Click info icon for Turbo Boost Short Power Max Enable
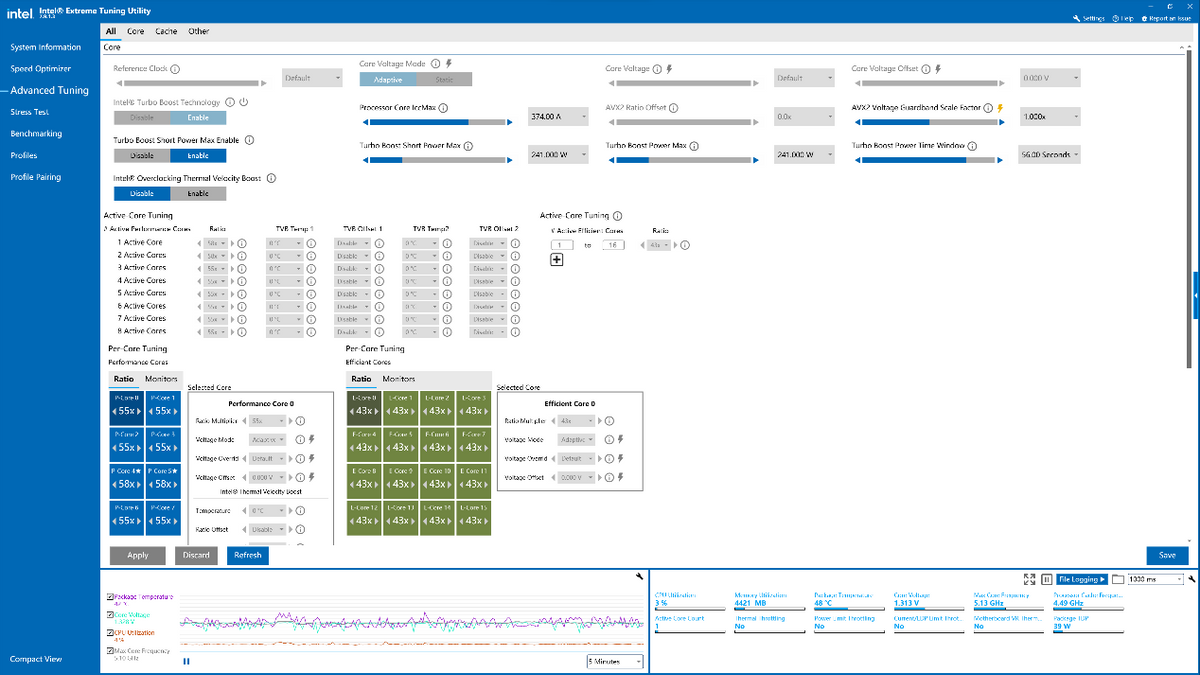Viewport: 1200px width, 675px height. coord(249,140)
